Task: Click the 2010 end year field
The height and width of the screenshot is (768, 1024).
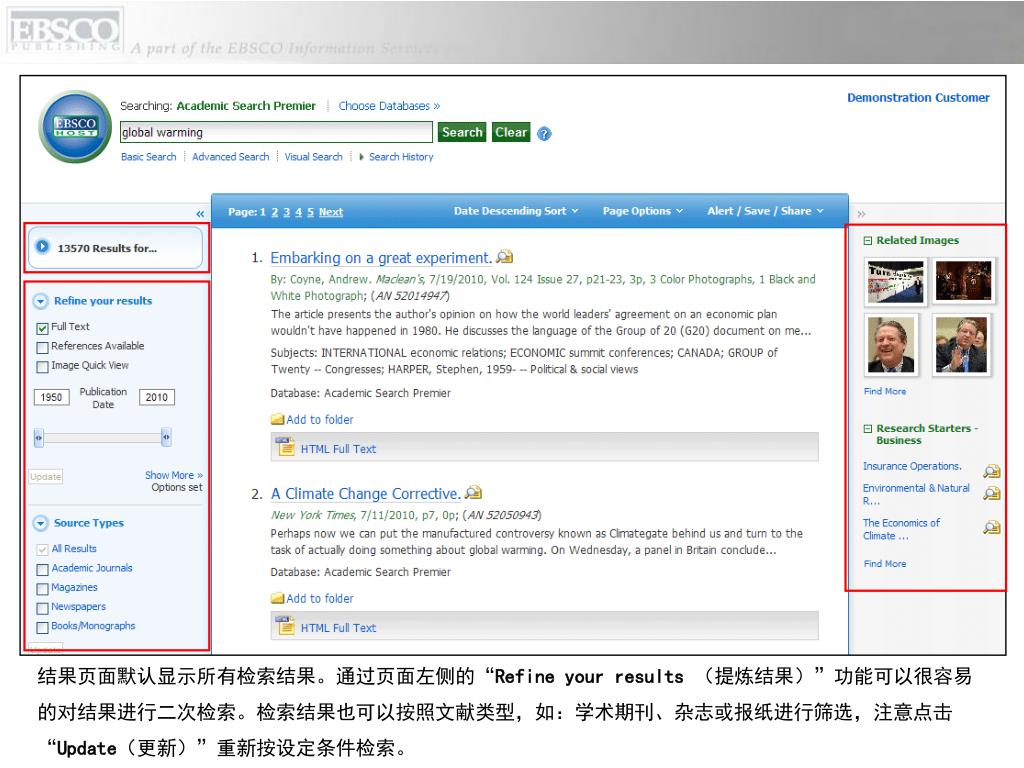Action: pos(157,397)
